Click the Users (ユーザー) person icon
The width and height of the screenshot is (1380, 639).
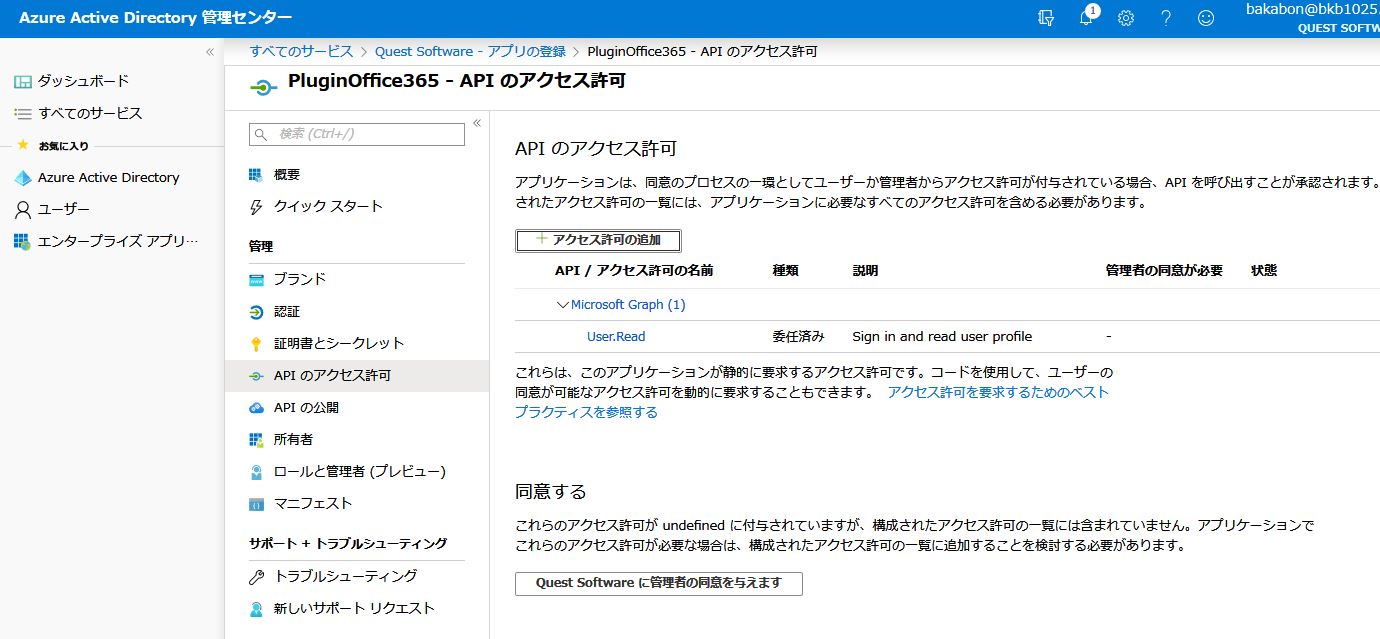point(22,210)
